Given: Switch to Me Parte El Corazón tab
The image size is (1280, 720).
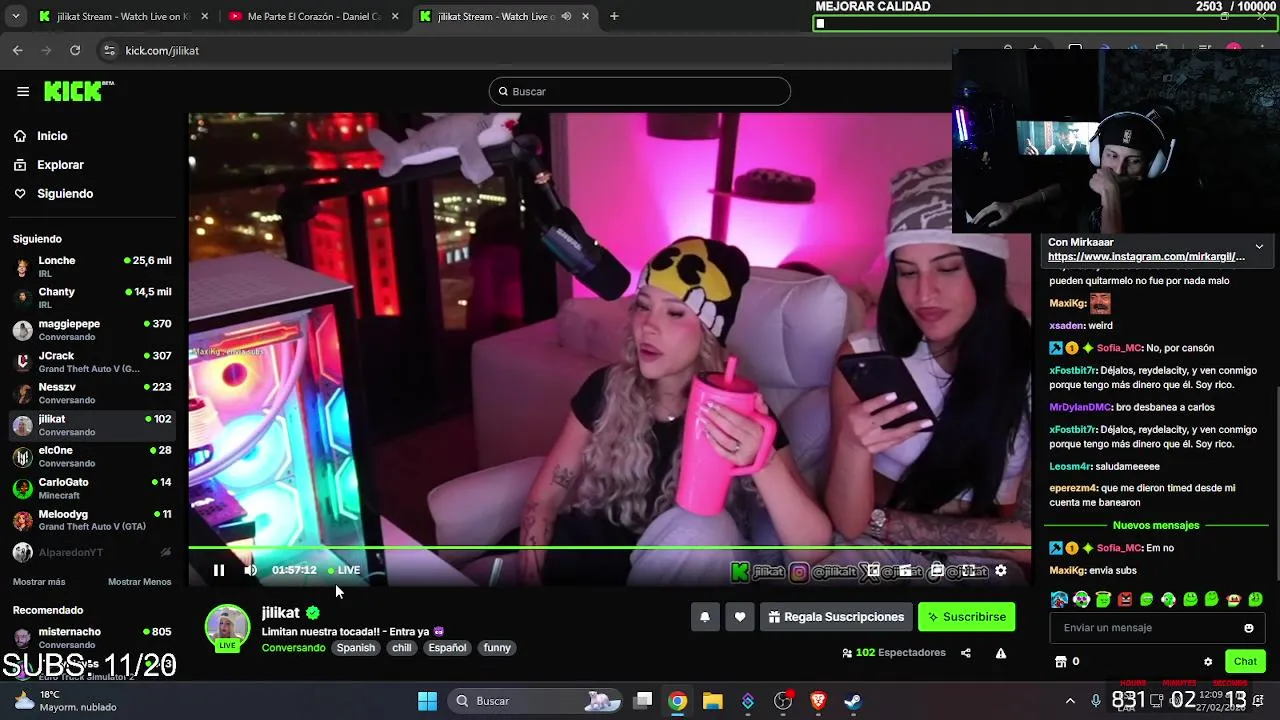Looking at the screenshot, I should coord(314,16).
